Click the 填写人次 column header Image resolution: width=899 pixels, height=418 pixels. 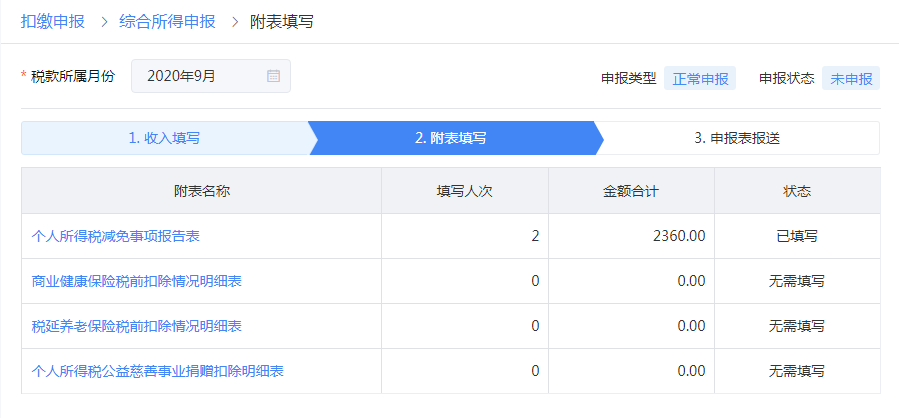coord(464,191)
